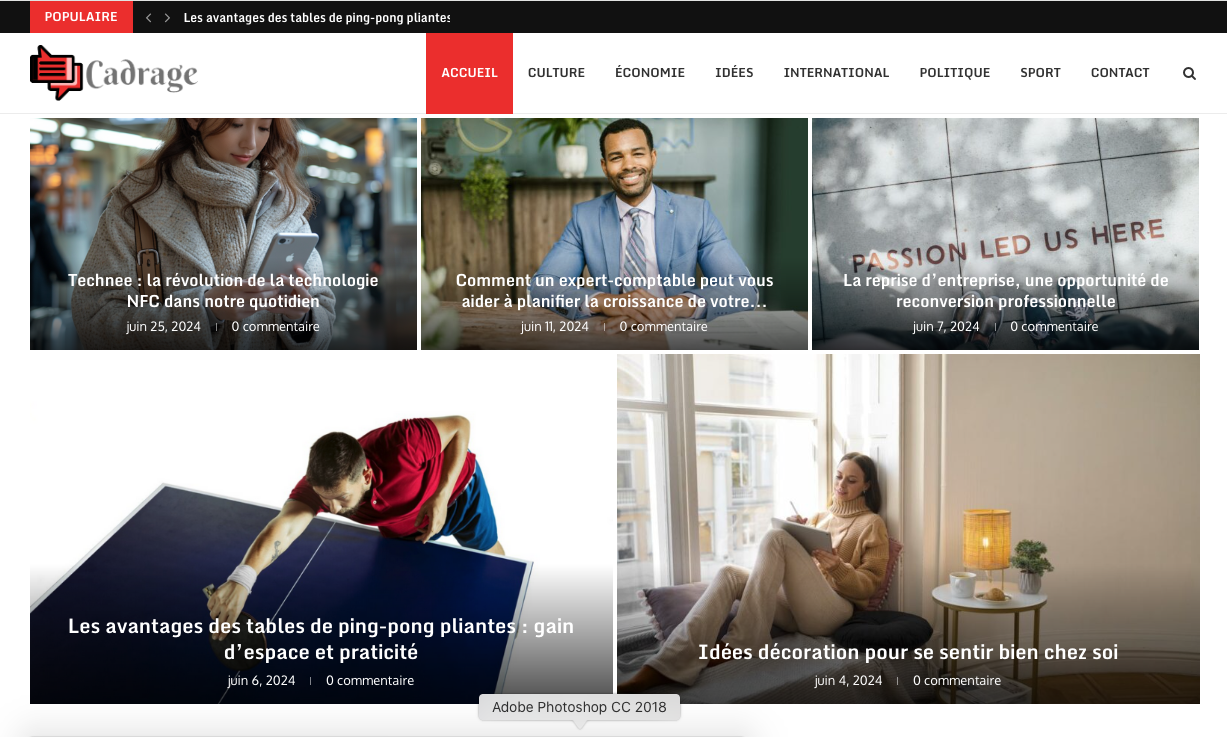Open the Accueil menu tab
This screenshot has height=737, width=1227.
click(469, 73)
